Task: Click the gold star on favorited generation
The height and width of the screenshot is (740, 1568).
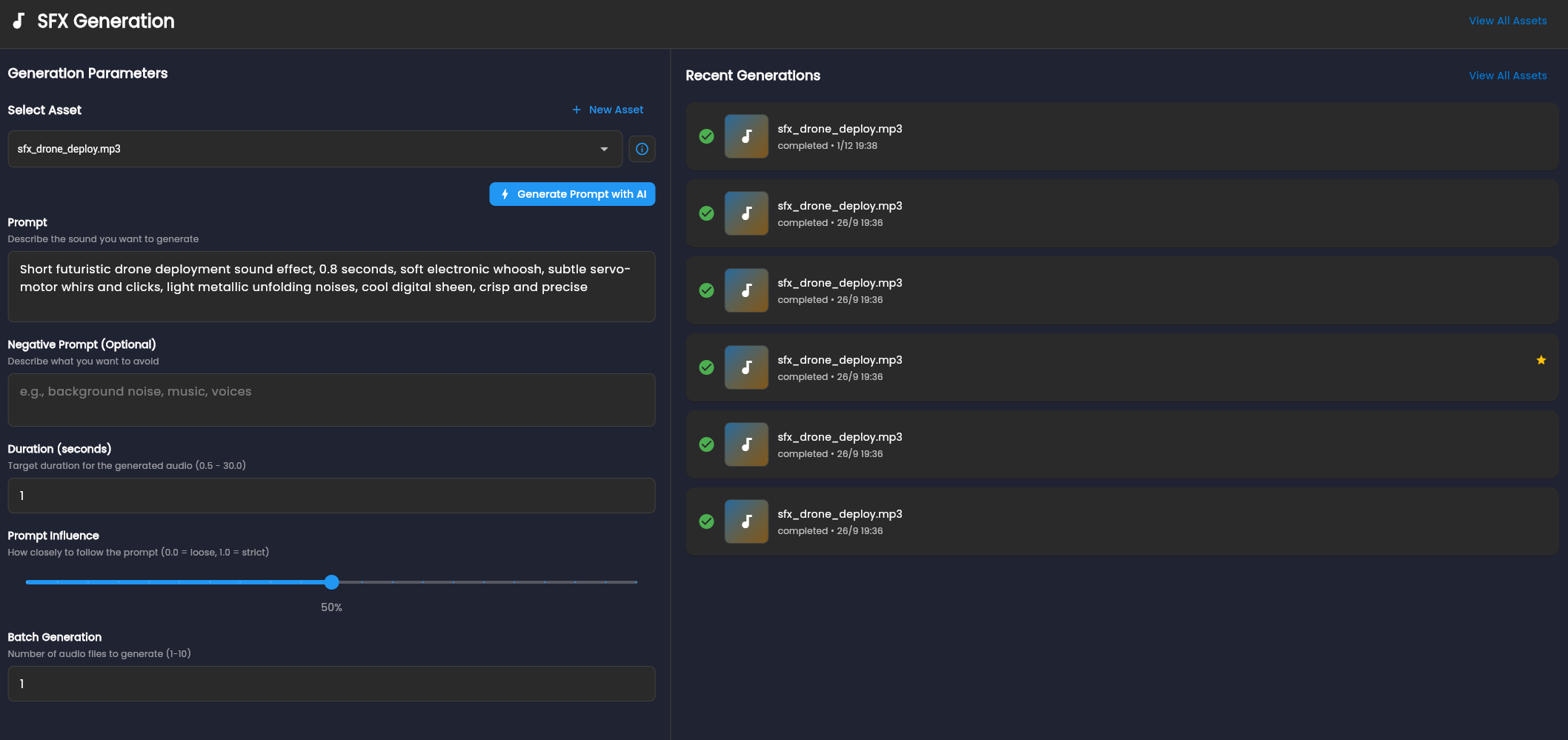Action: pos(1541,360)
